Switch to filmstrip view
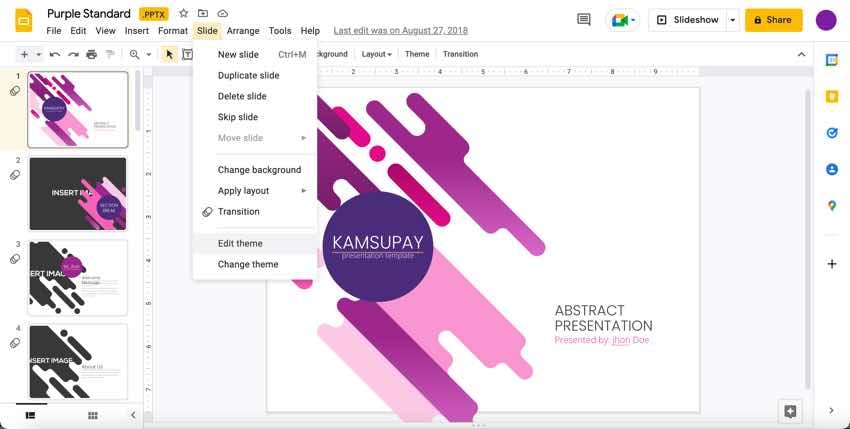The image size is (850, 429). 30,415
